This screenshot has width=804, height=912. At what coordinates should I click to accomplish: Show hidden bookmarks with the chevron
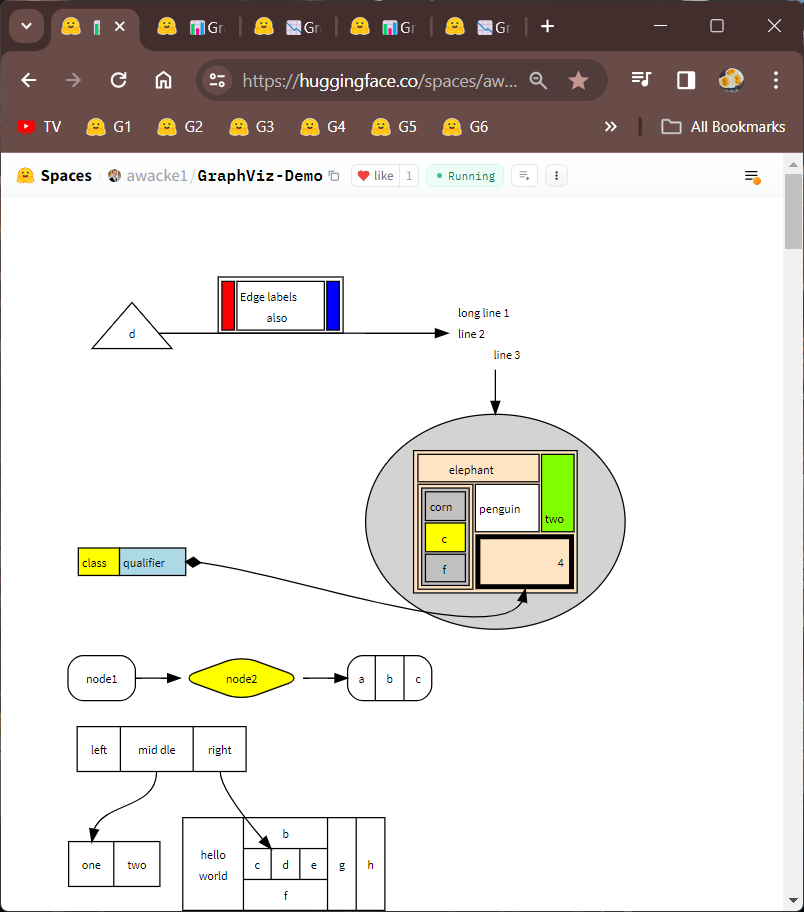[x=611, y=127]
